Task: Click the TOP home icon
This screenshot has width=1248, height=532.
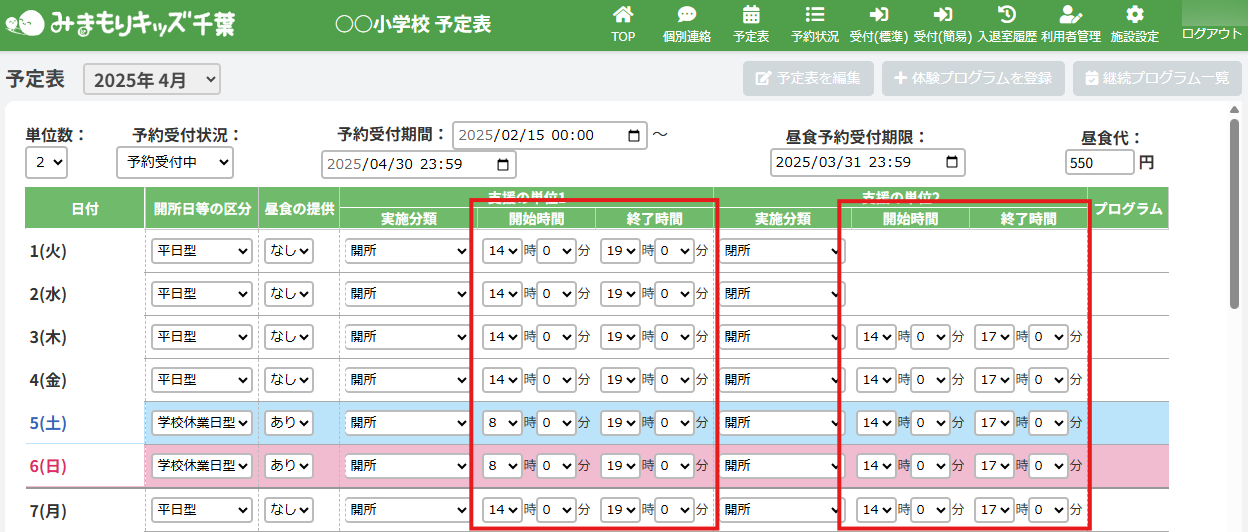Action: (x=623, y=15)
